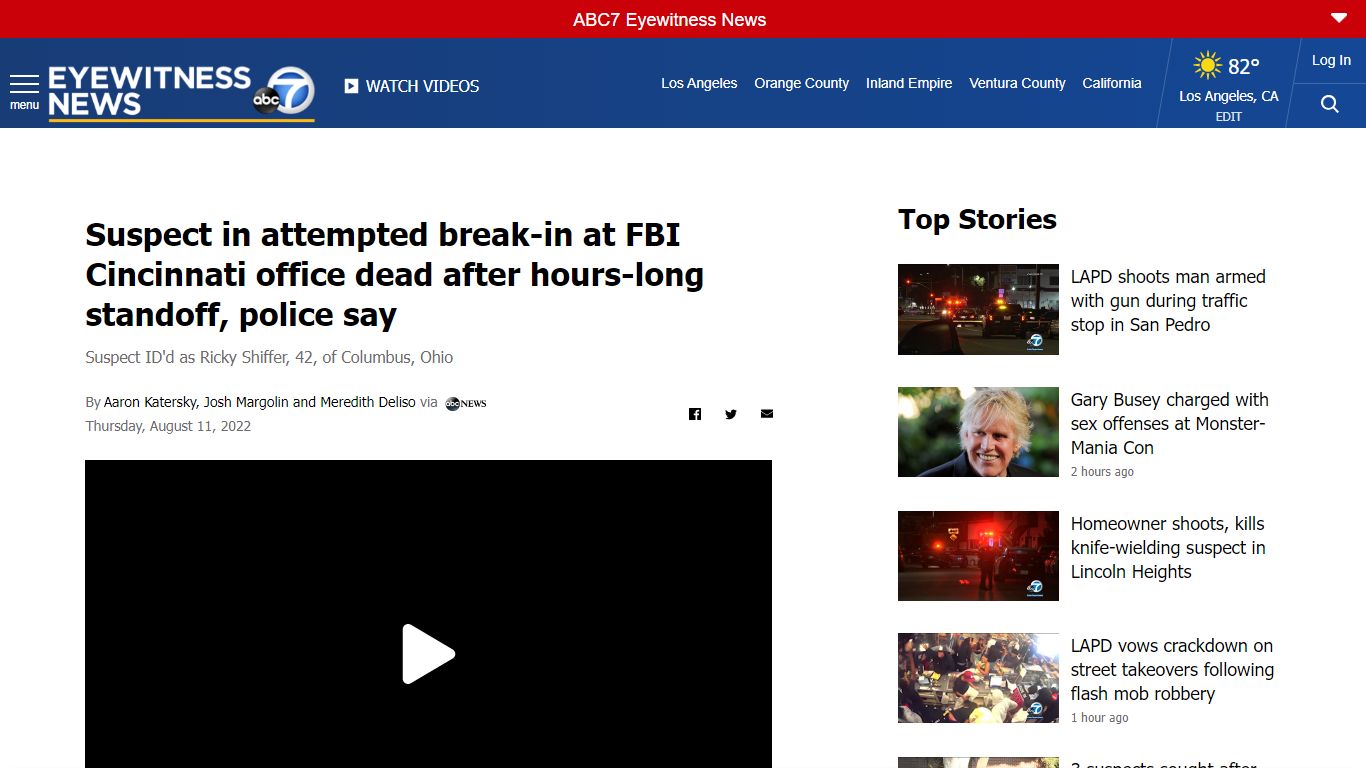Open the search magnifier icon
Screen dimensions: 1366x768
(1330, 104)
